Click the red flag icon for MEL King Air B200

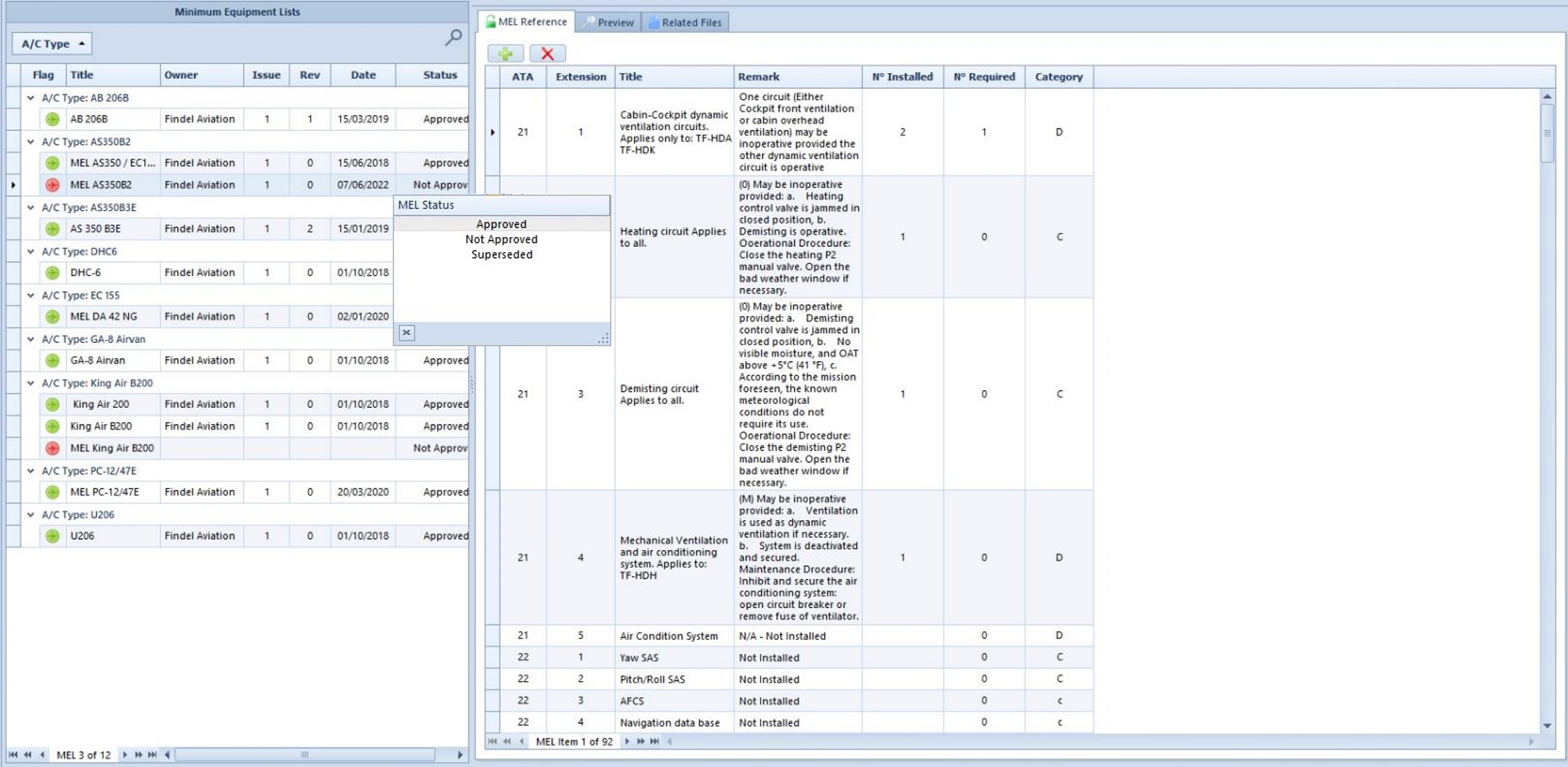[52, 448]
